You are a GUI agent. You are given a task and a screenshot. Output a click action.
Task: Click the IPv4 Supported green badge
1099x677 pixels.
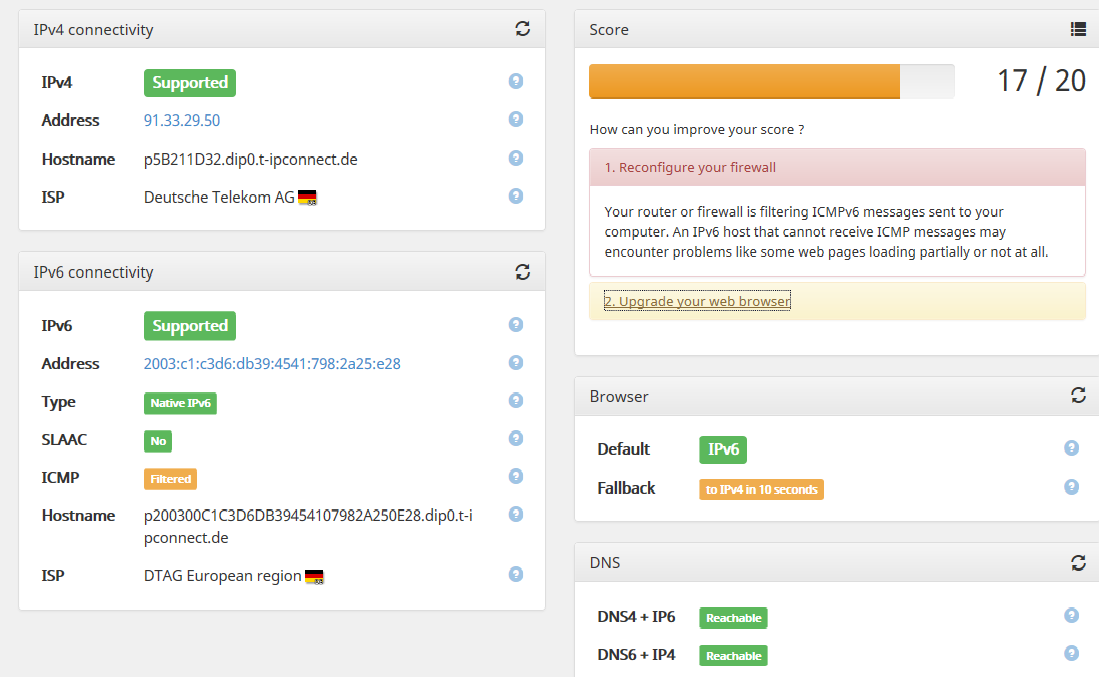[190, 83]
